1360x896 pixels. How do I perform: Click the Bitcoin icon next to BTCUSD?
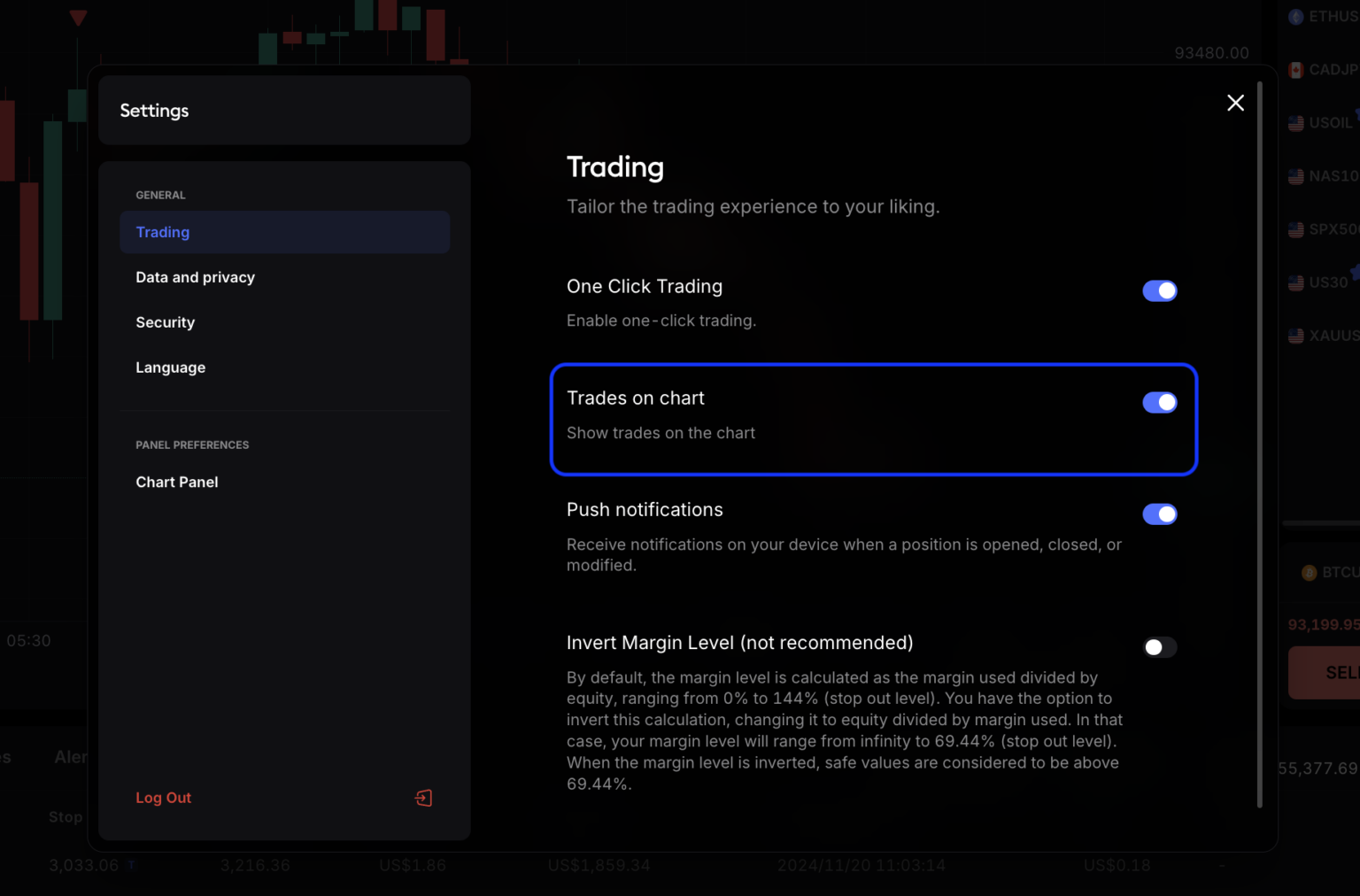click(1309, 572)
